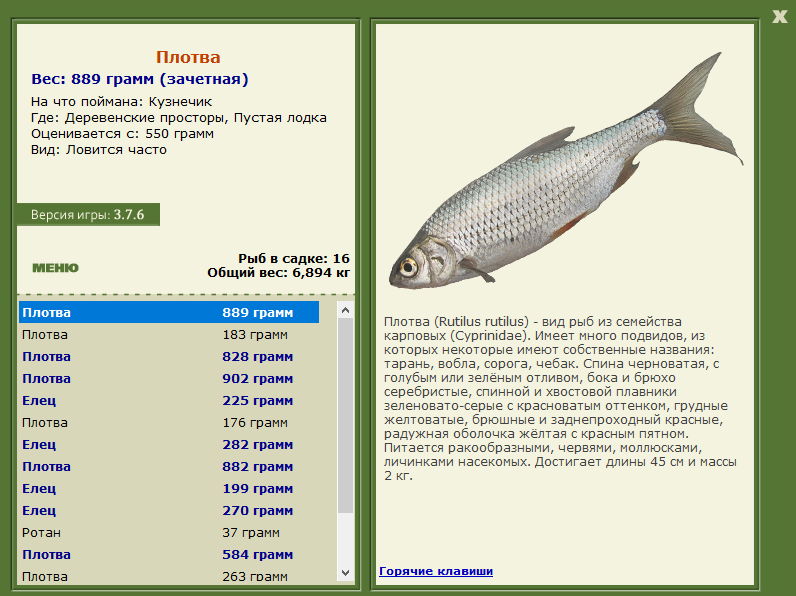Click the fish list scrollbar thumb
Screen dimensions: 796x596
tap(346, 415)
